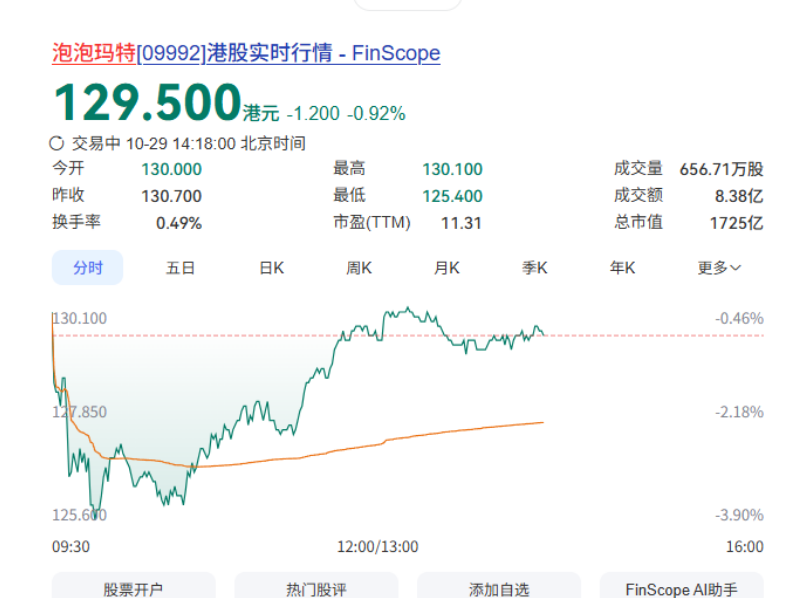
Task: Click the -2.18% right axis label
Action: point(739,412)
